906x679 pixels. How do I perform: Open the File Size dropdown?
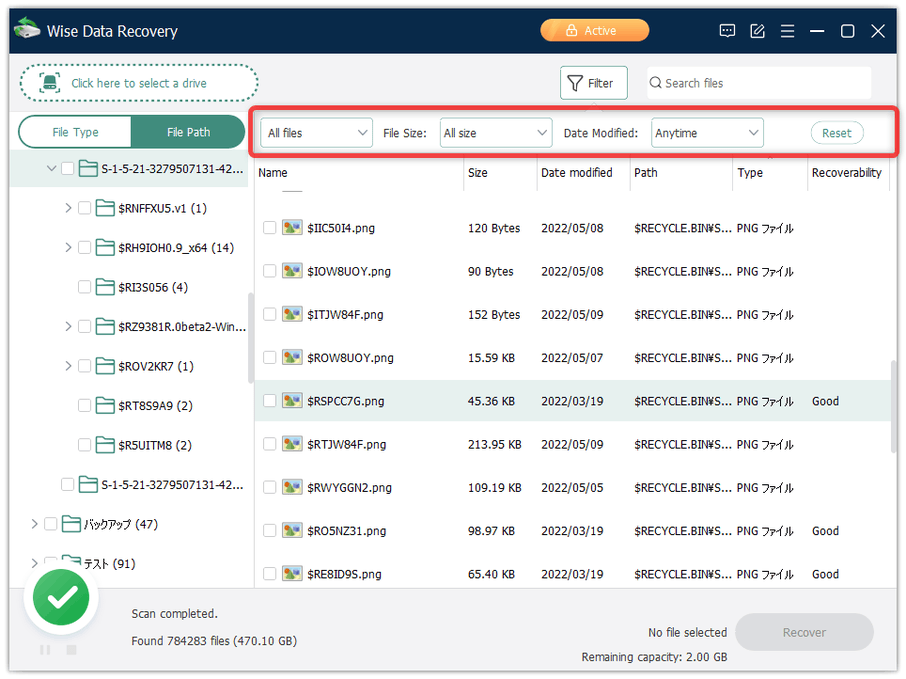496,133
